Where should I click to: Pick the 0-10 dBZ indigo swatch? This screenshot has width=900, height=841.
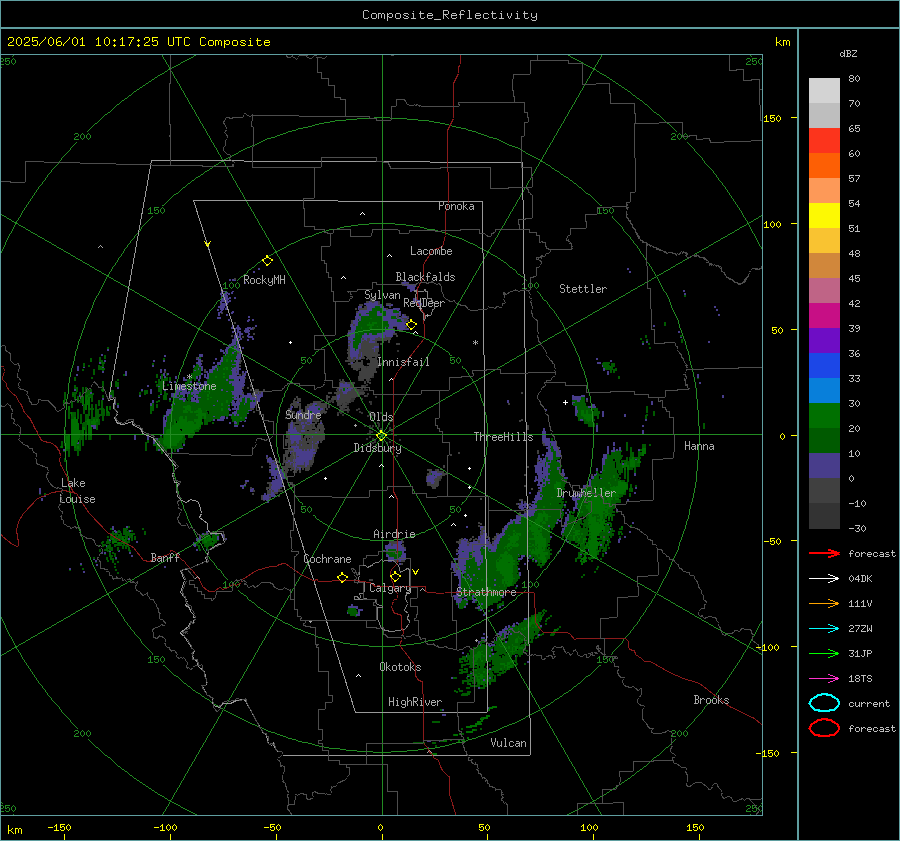(x=824, y=466)
